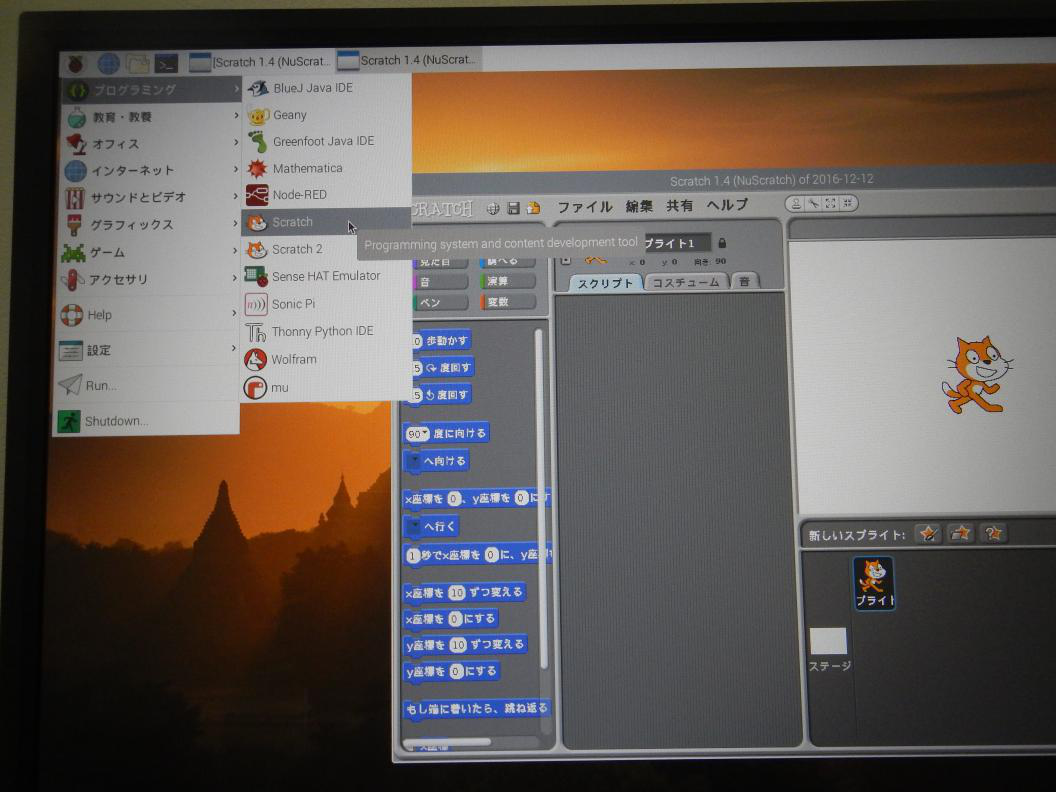Click the Raspberry Pi menu button
The width and height of the screenshot is (1056, 792).
(x=75, y=64)
